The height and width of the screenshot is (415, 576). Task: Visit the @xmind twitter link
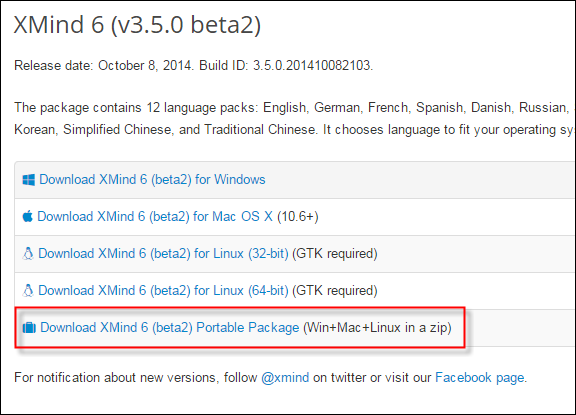coord(285,378)
